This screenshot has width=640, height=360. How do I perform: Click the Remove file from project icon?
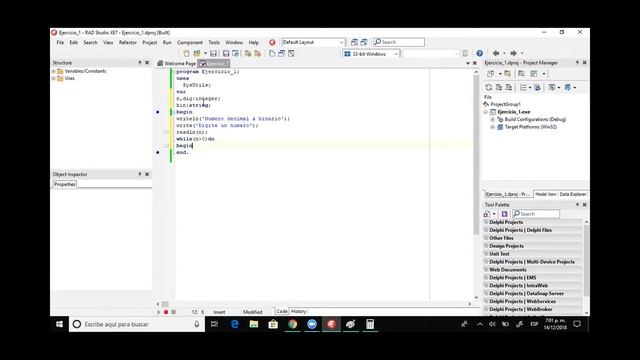coord(258,53)
